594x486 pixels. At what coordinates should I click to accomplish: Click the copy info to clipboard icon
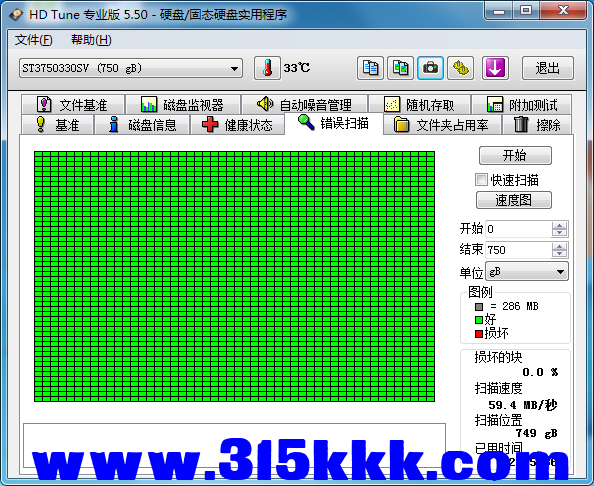370,68
